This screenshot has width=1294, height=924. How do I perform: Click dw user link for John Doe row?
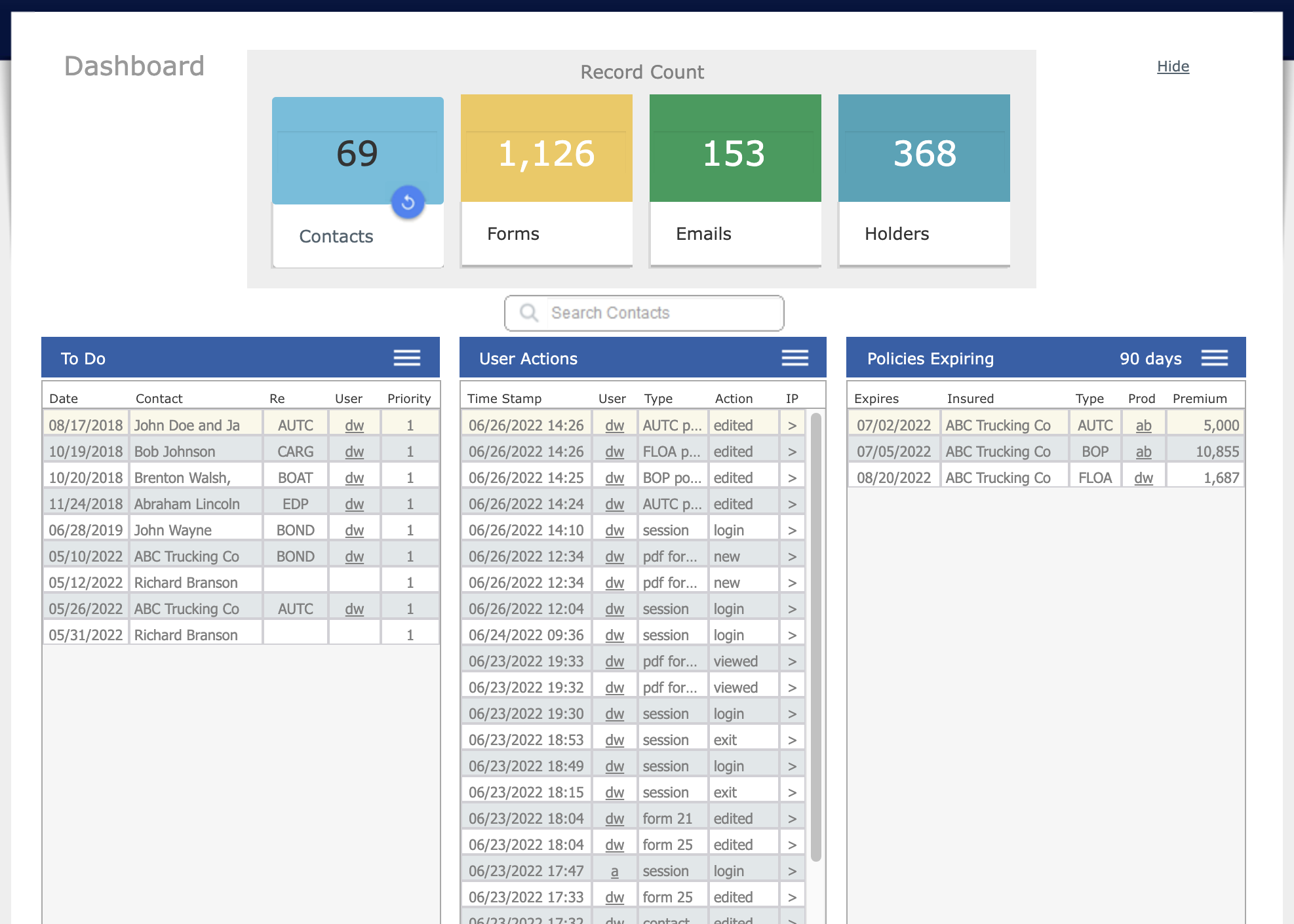click(354, 425)
